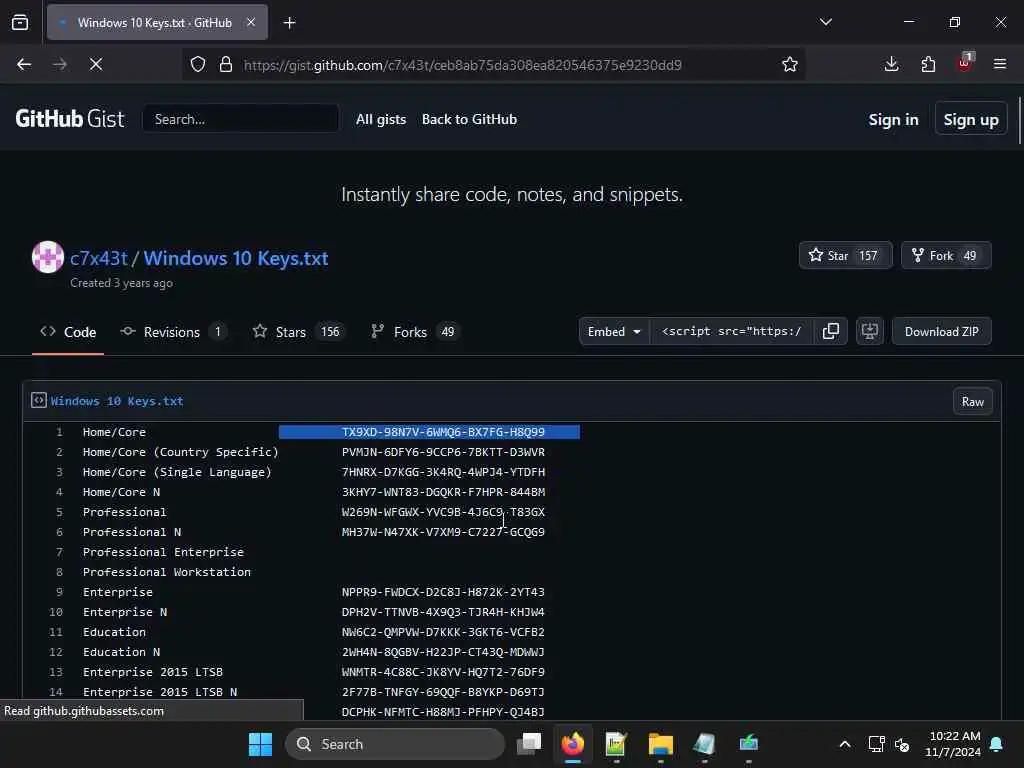The image size is (1024, 768).
Task: Click Download ZIP
Action: (x=941, y=332)
